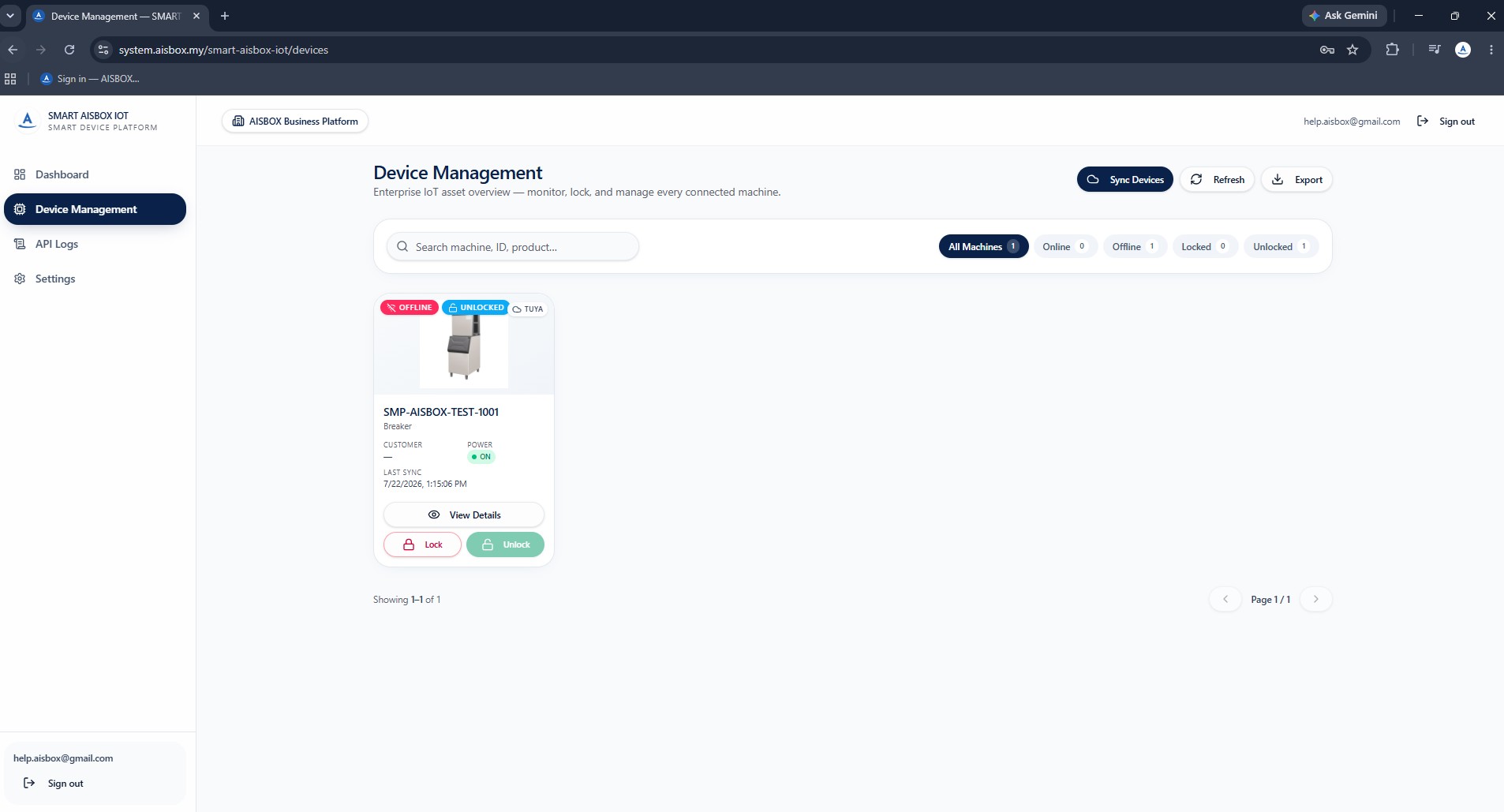Click help.aisbox@gmail.com in header
Image resolution: width=1504 pixels, height=812 pixels.
tap(1352, 121)
